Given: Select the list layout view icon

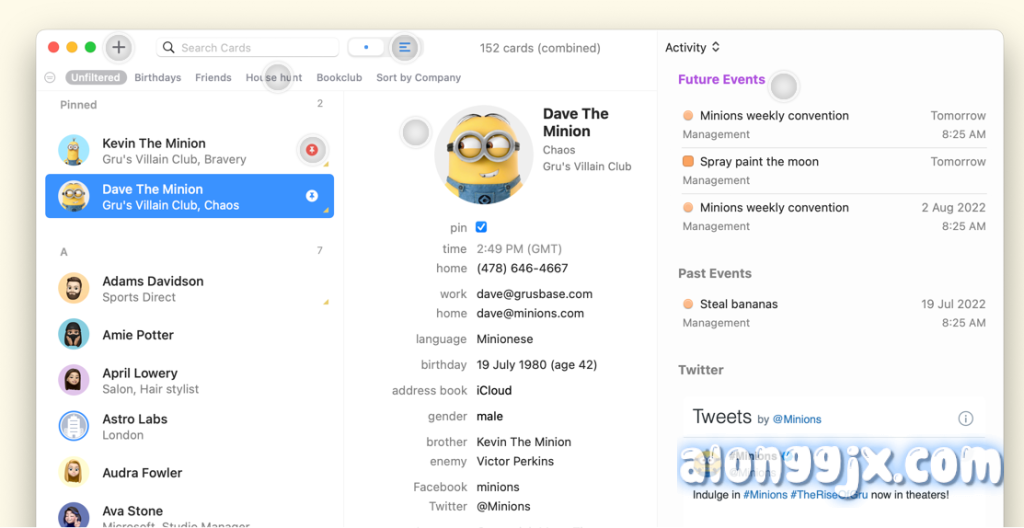Looking at the screenshot, I should tap(404, 47).
